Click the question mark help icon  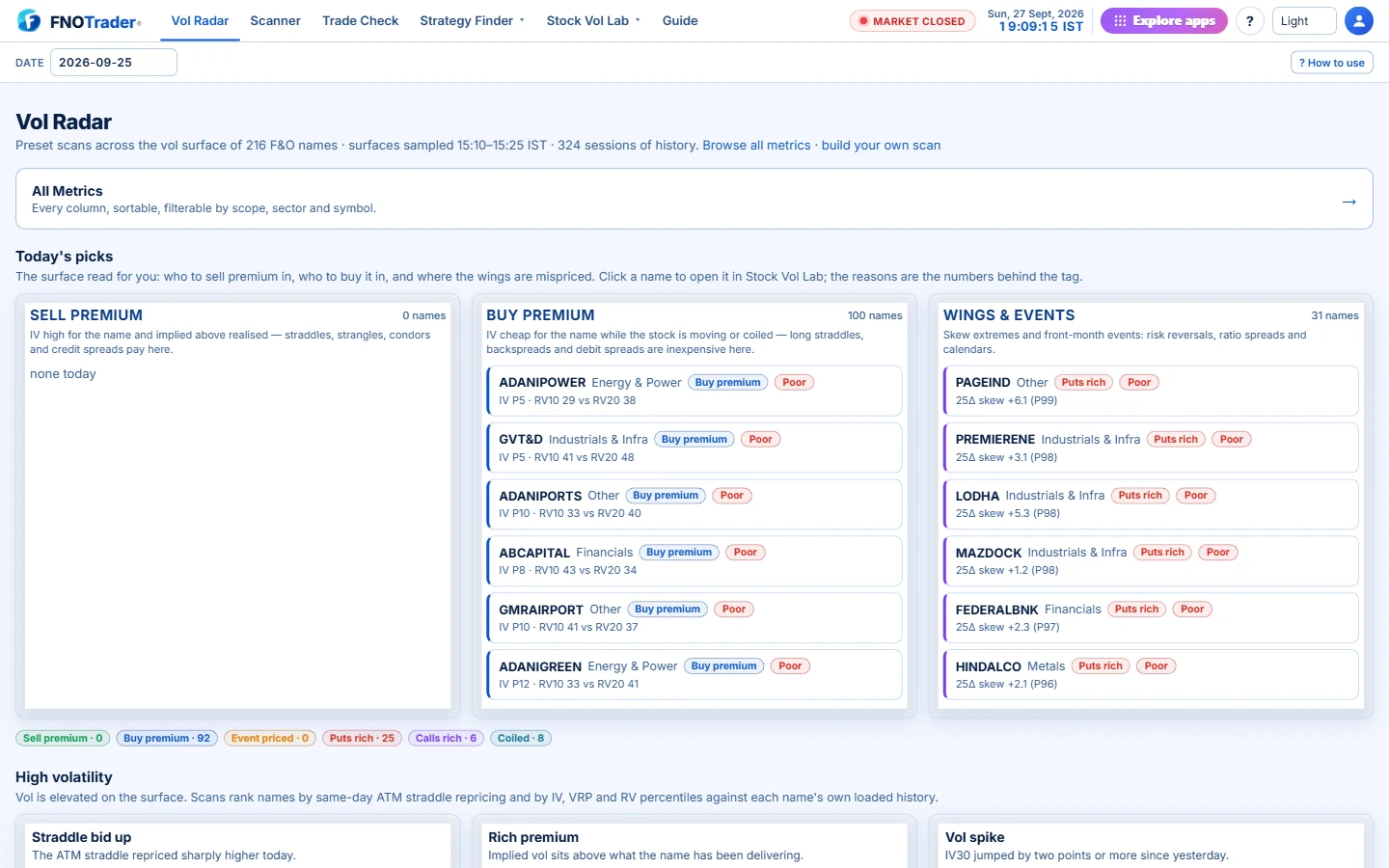[x=1249, y=20]
